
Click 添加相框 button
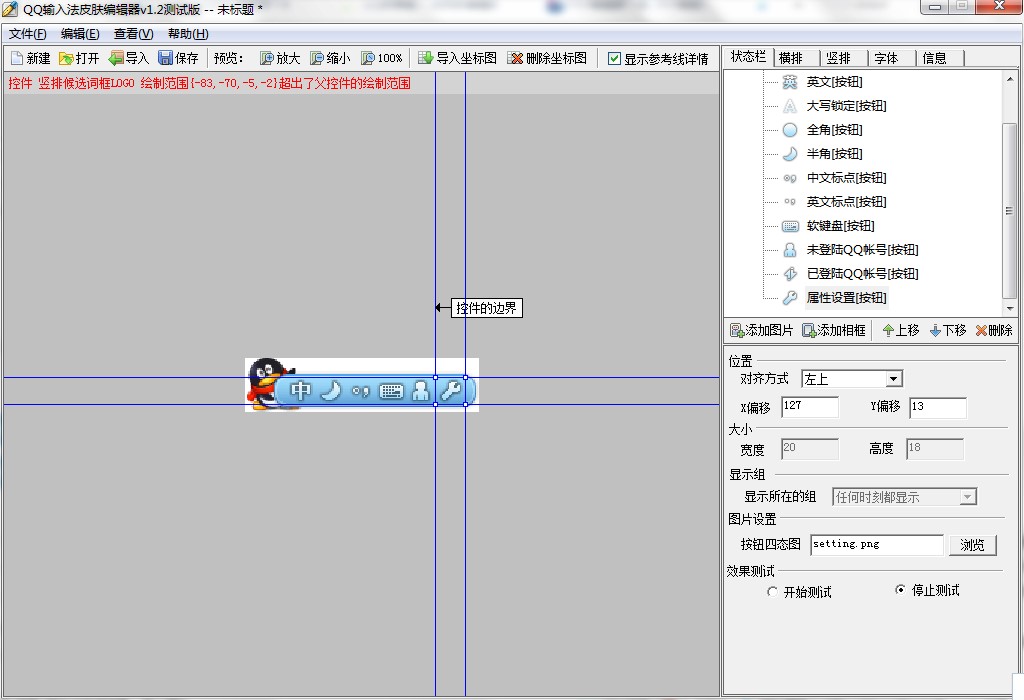[834, 330]
